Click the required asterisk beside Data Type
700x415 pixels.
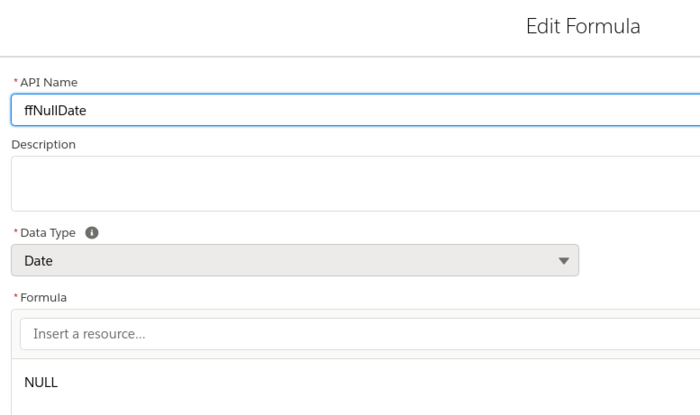click(x=14, y=233)
